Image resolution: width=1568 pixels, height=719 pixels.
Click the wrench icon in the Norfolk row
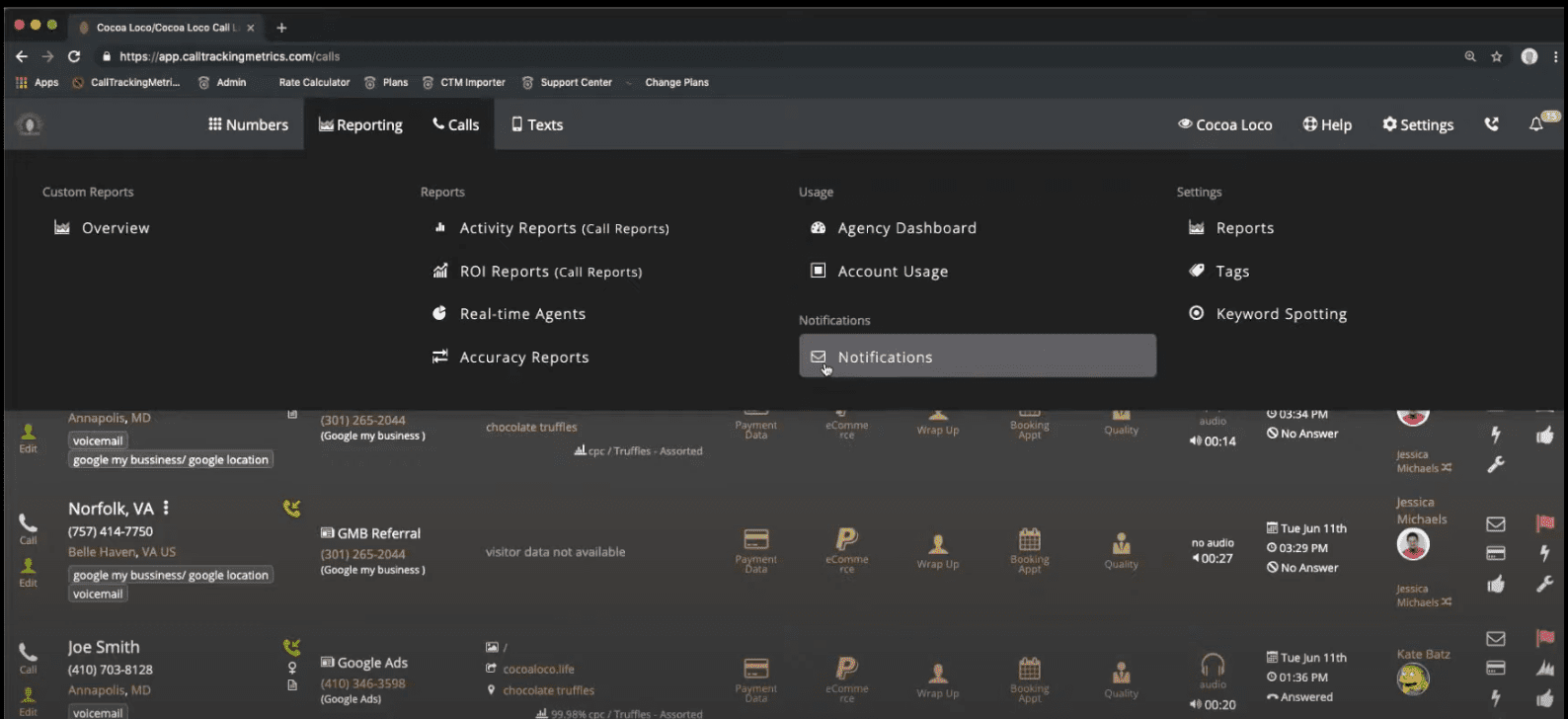click(x=1545, y=584)
